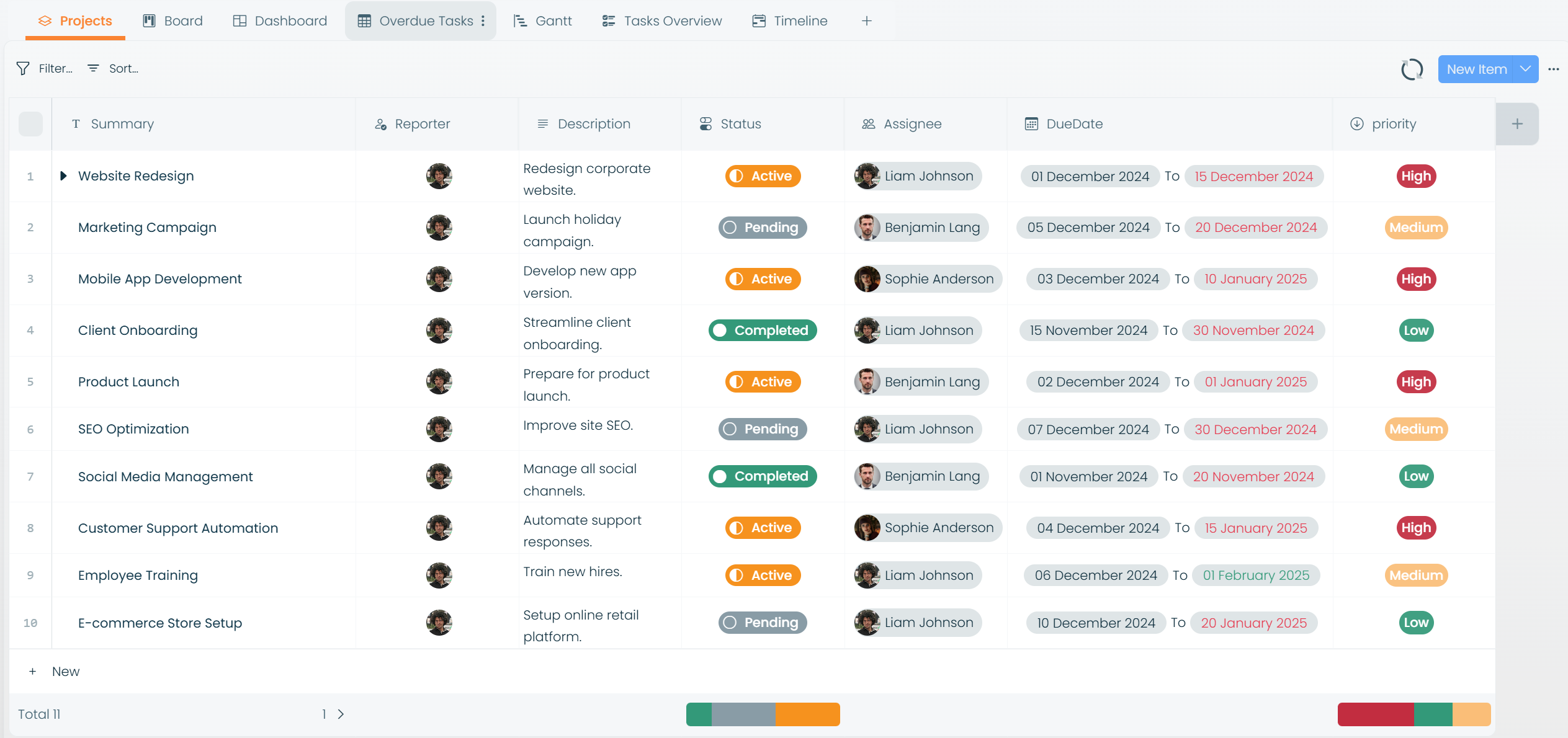Toggle Completed status of Social Media Management
This screenshot has width=1568, height=738.
pos(763,476)
